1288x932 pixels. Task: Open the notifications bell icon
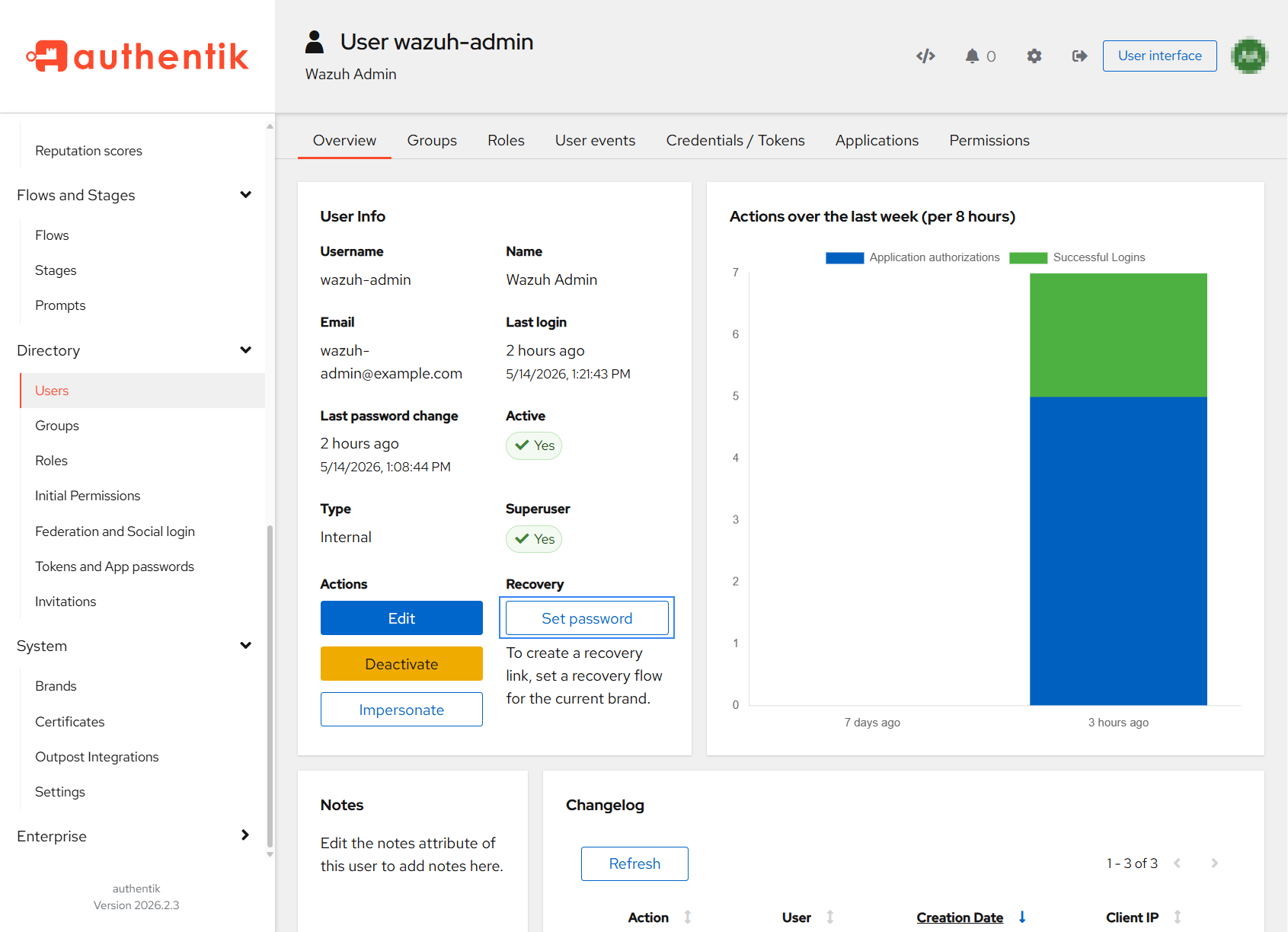pos(972,56)
